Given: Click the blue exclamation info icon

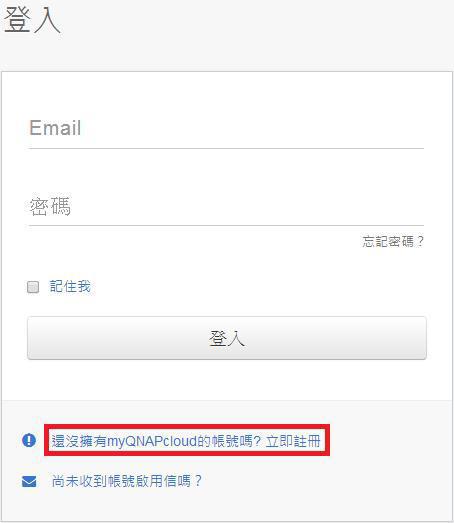Looking at the screenshot, I should click(29, 440).
